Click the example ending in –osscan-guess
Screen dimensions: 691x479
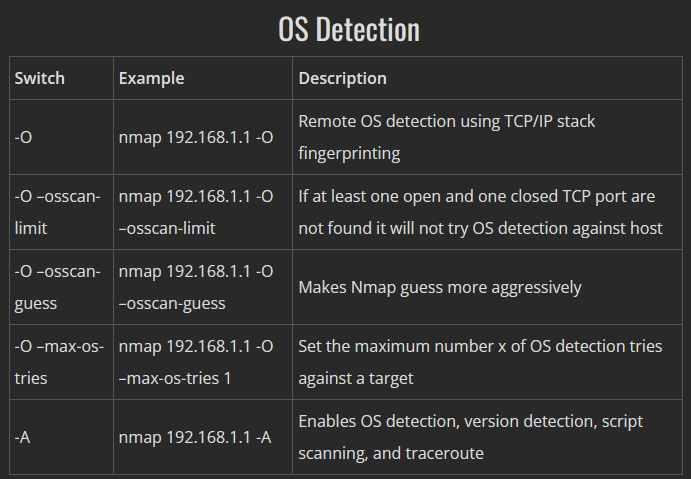[x=196, y=287]
